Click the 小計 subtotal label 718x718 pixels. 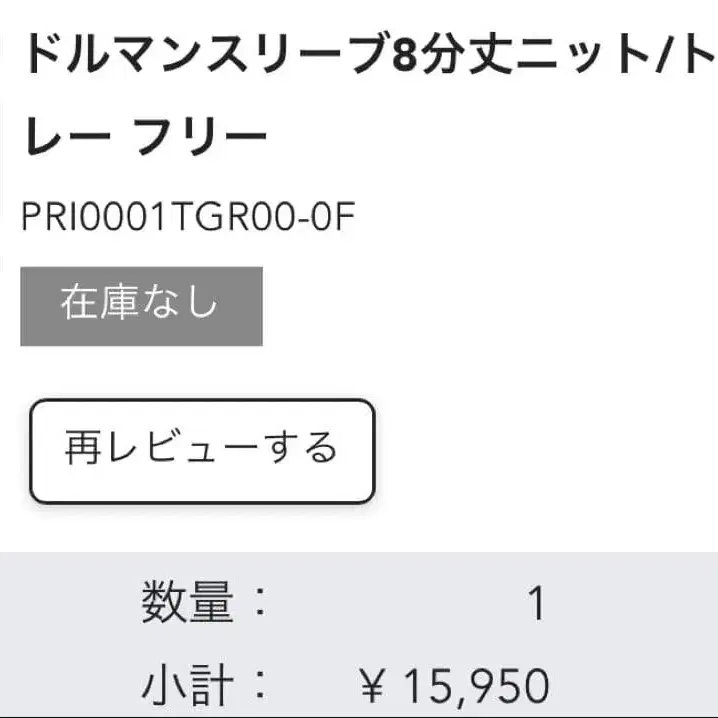click(187, 687)
